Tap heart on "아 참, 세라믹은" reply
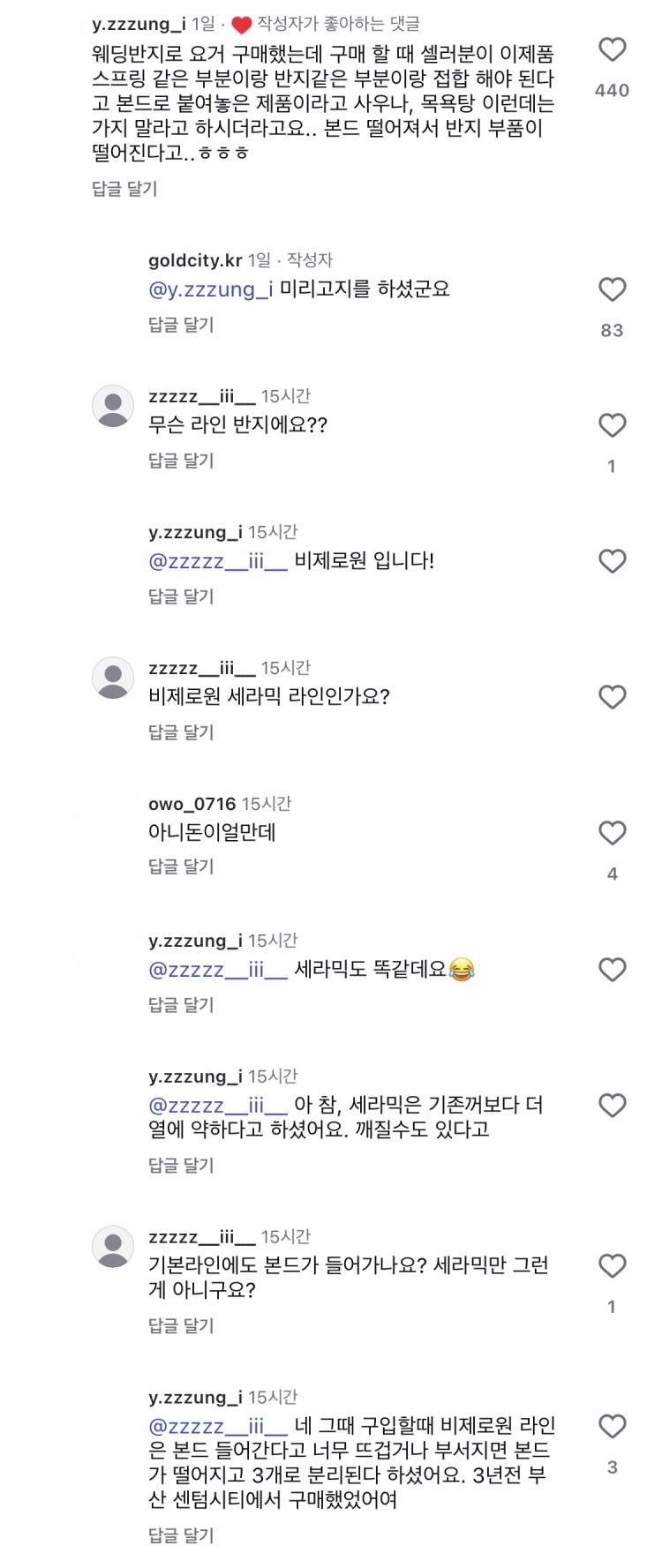Image resolution: width=662 pixels, height=1568 pixels. pyautogui.click(x=612, y=1106)
